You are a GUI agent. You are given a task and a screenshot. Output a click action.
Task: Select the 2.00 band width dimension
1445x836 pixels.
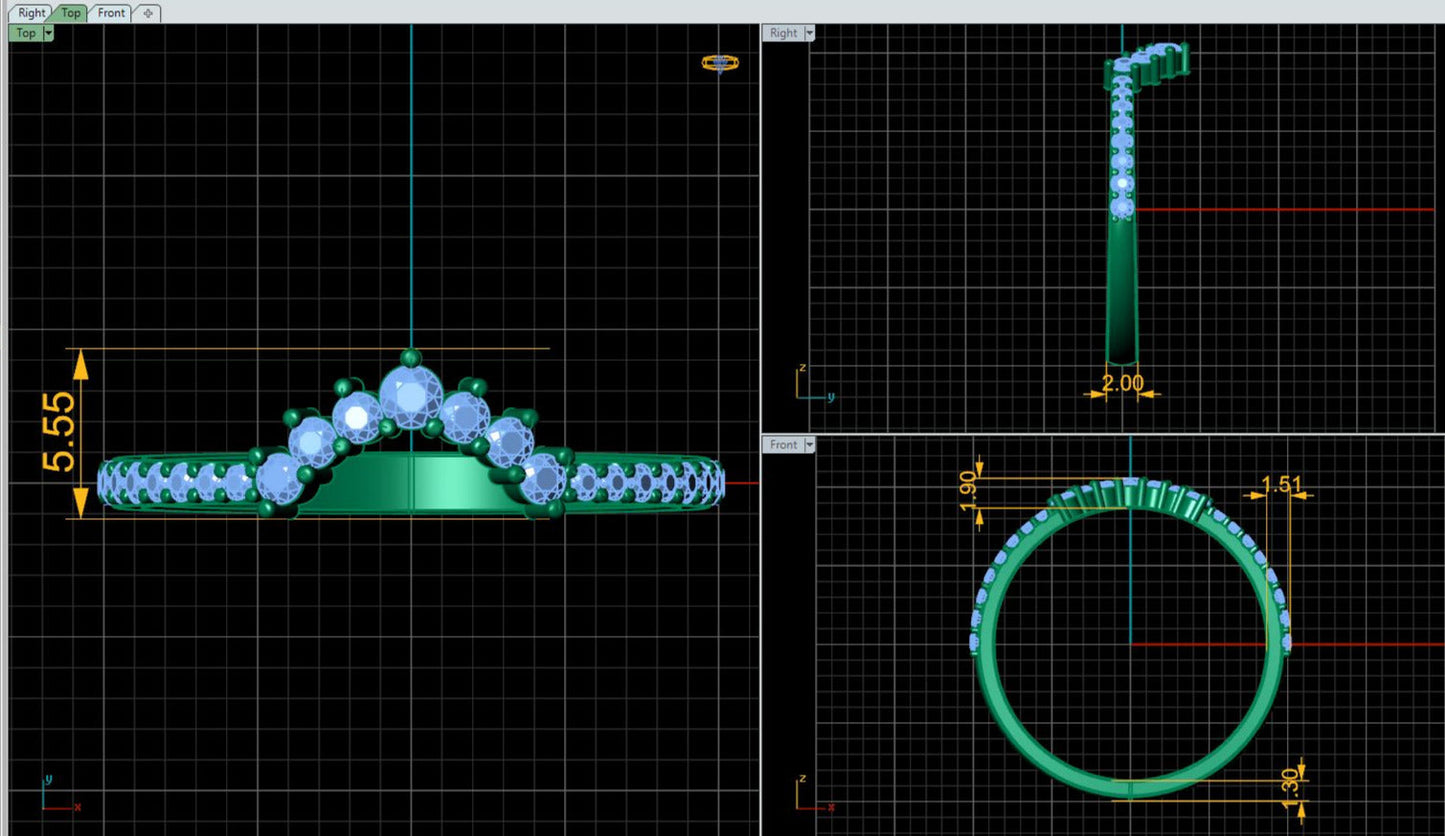coord(1121,383)
